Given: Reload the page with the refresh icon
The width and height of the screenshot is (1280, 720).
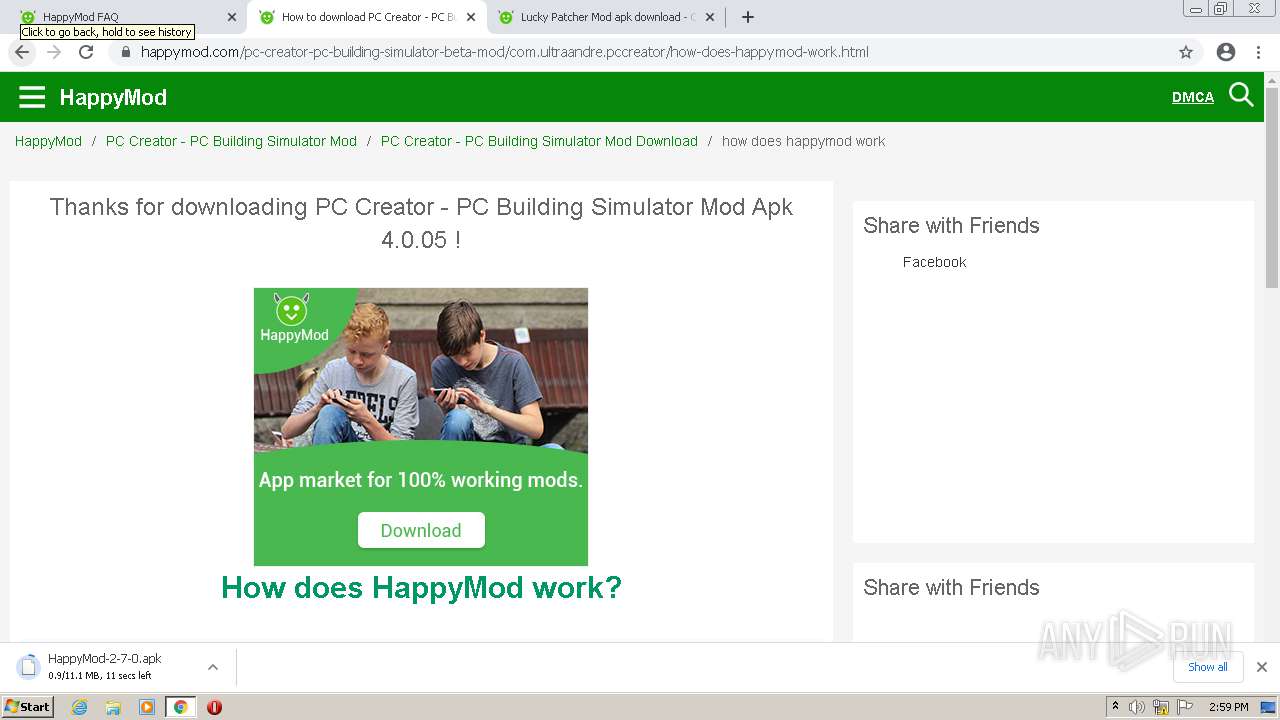Looking at the screenshot, I should click(x=86, y=52).
